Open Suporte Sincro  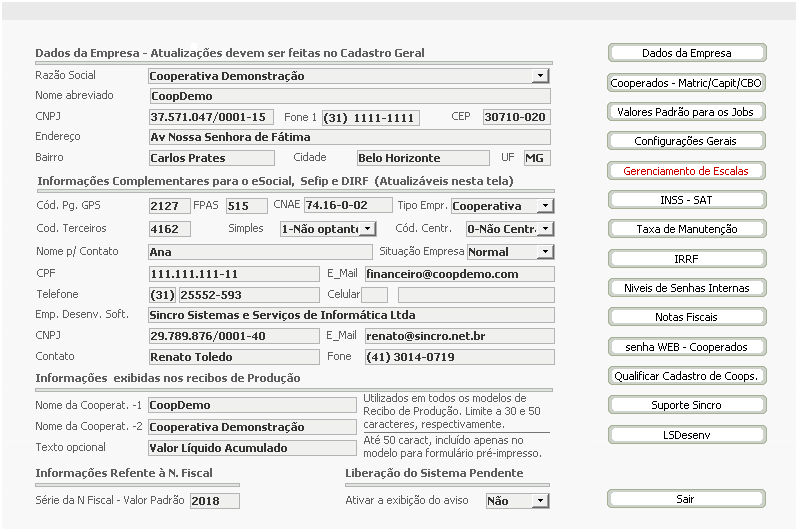click(687, 405)
